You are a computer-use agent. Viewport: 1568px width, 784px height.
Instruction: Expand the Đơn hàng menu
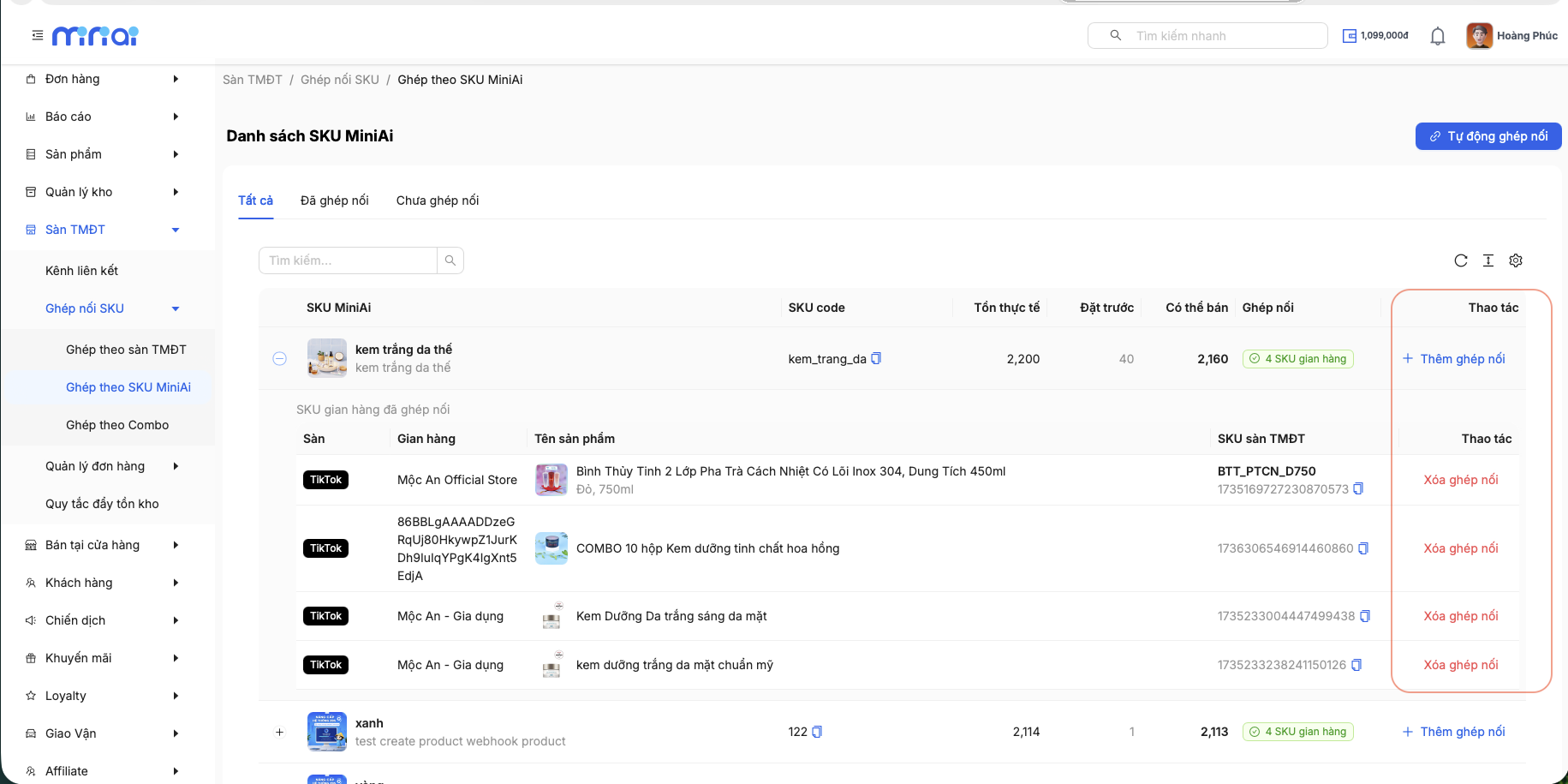[108, 79]
